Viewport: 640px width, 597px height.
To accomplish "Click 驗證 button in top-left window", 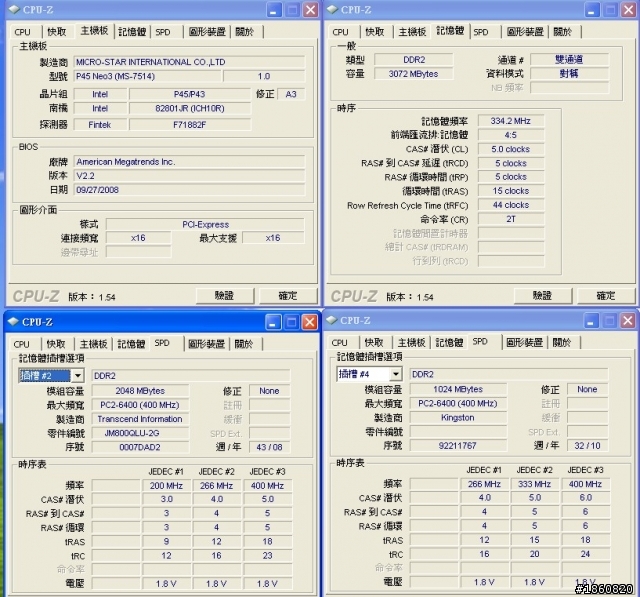I will pyautogui.click(x=224, y=295).
